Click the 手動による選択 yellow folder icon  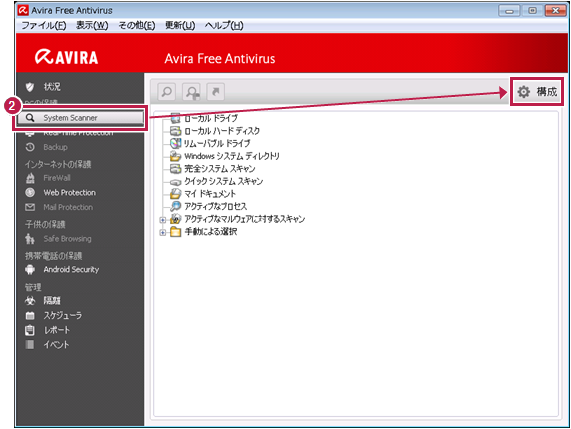tap(176, 232)
